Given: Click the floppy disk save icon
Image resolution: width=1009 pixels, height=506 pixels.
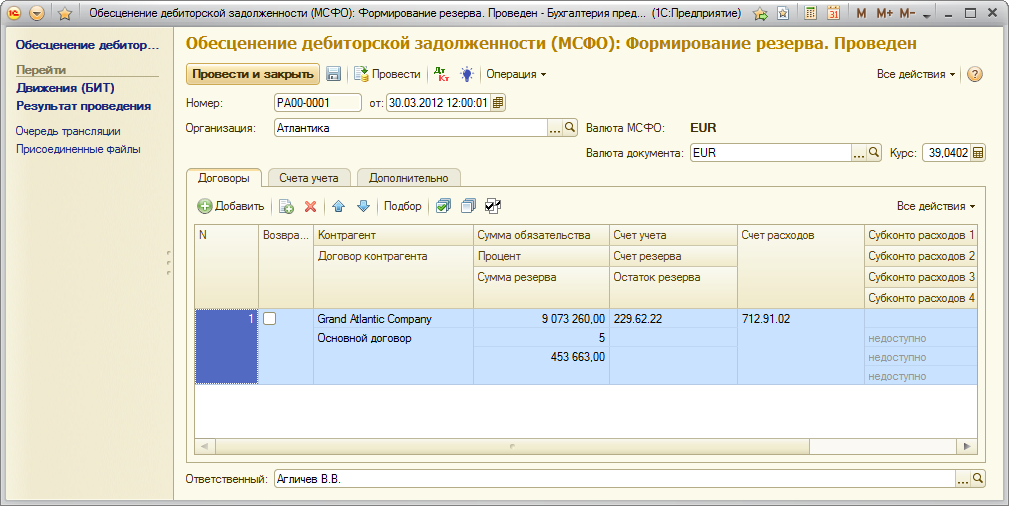Looking at the screenshot, I should 334,75.
